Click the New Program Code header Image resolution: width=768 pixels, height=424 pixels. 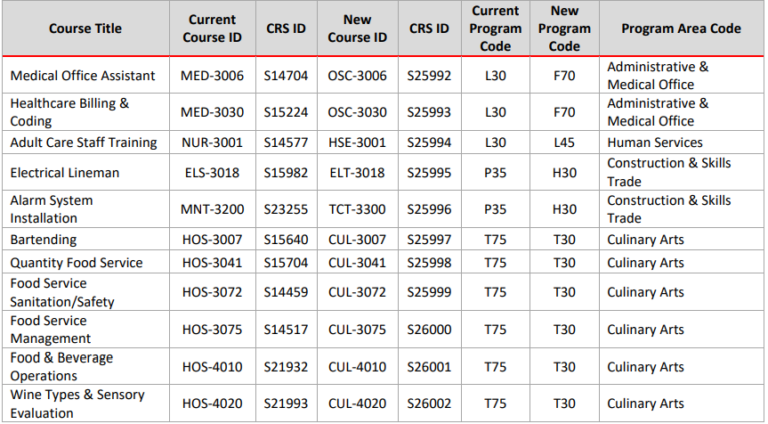pos(564,28)
